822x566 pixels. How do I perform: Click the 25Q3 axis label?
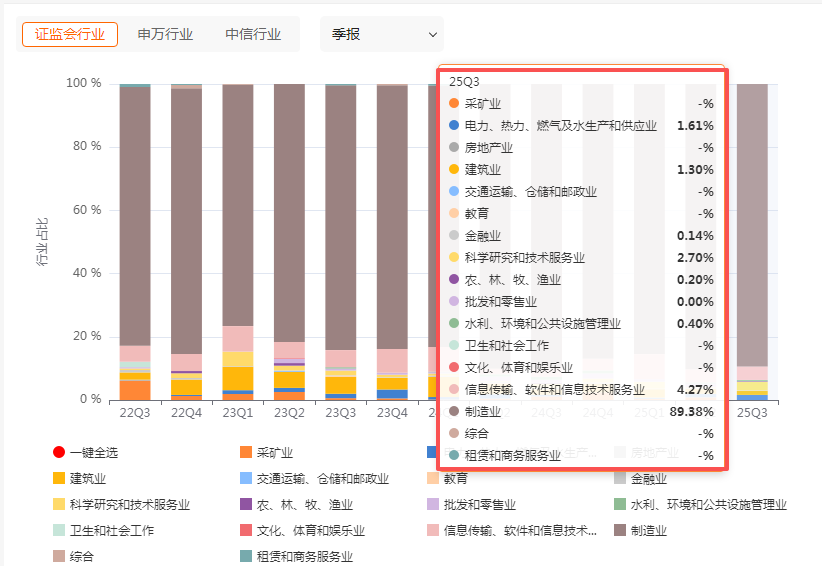coord(752,413)
